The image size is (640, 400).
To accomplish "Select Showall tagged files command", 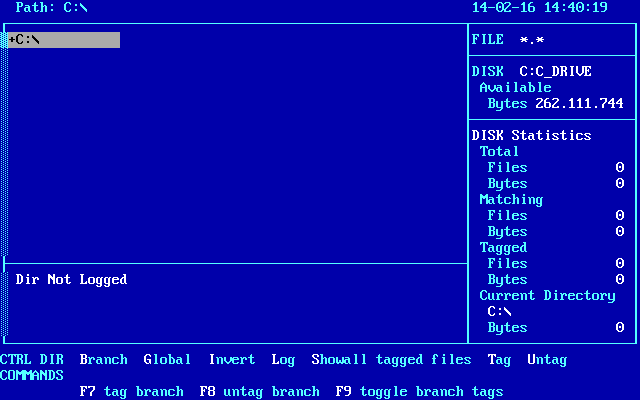I will click(x=391, y=359).
